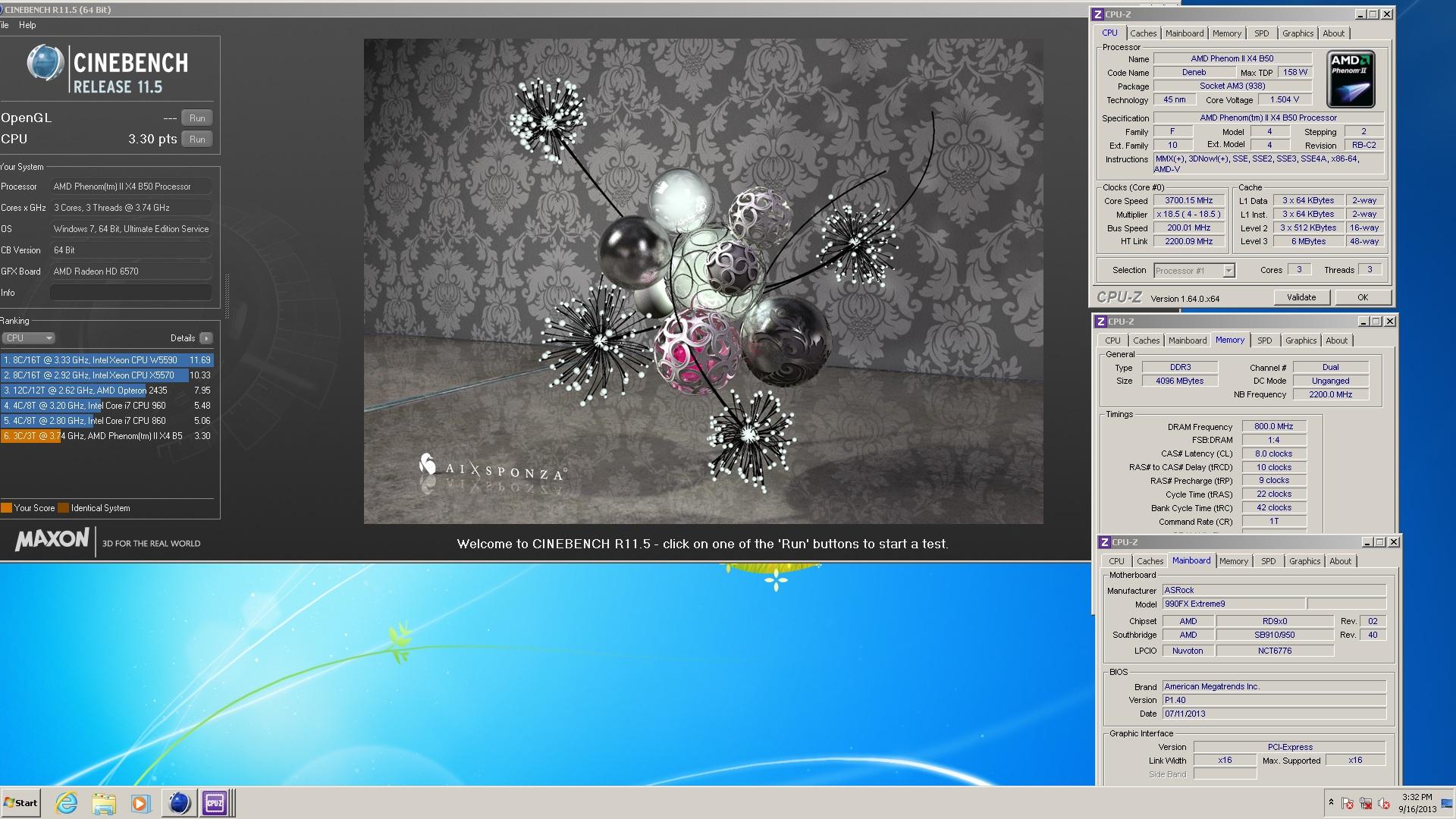Open Windows Media Player from taskbar
The width and height of the screenshot is (1456, 819).
[140, 803]
